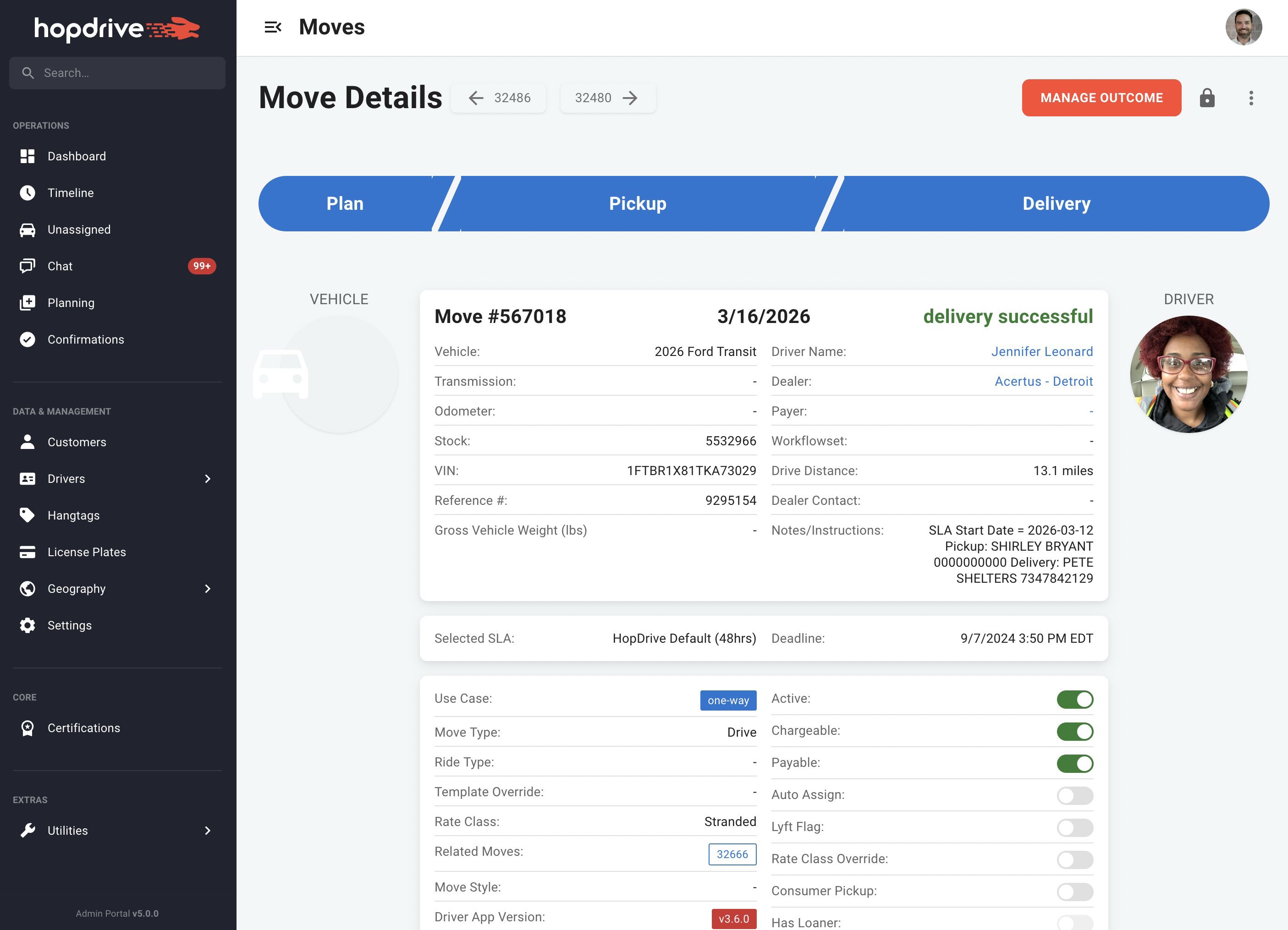This screenshot has height=930, width=1288.
Task: Focus the sidebar Search field
Action: pyautogui.click(x=125, y=73)
